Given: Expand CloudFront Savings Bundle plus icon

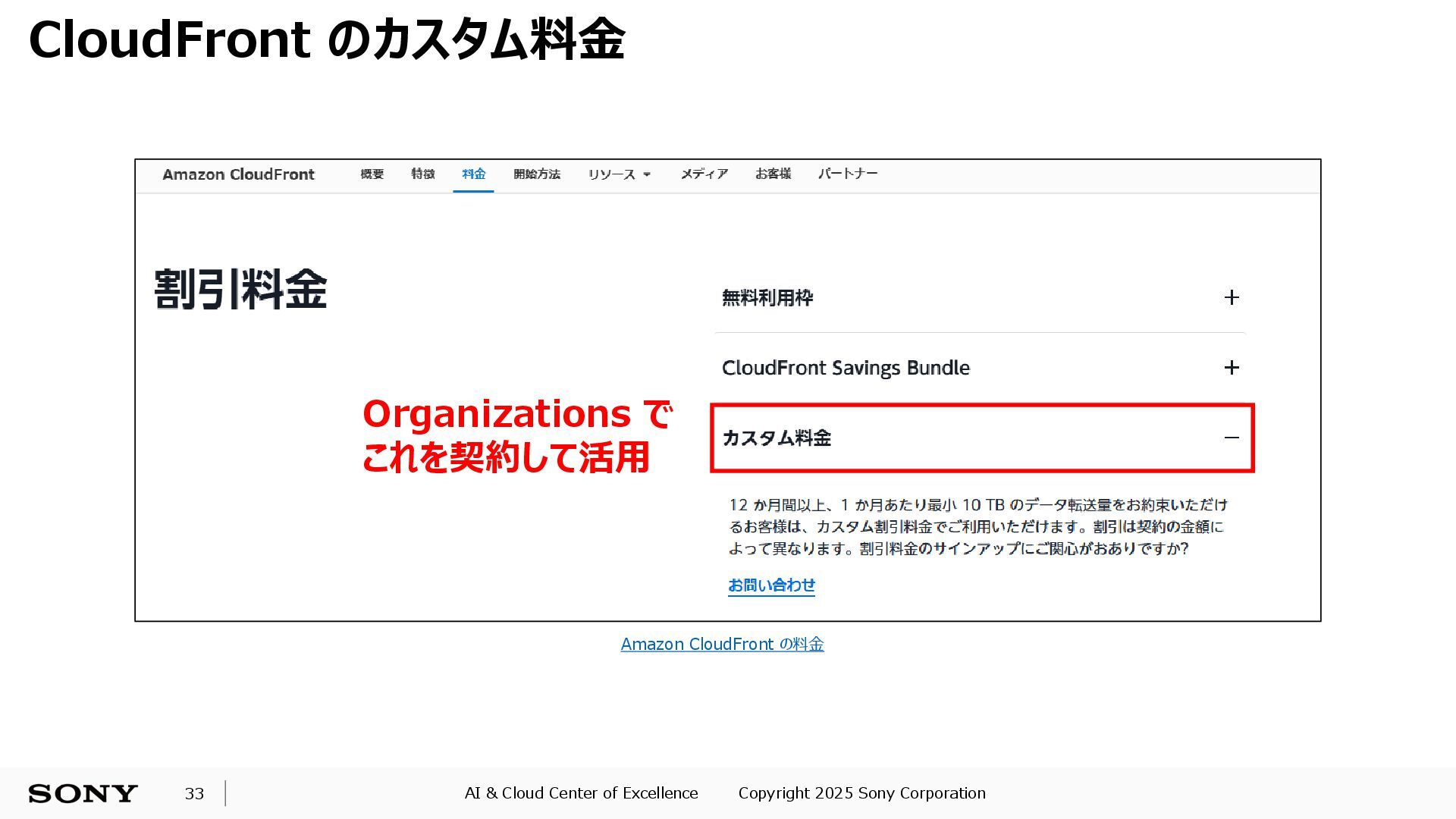Looking at the screenshot, I should 1232,368.
